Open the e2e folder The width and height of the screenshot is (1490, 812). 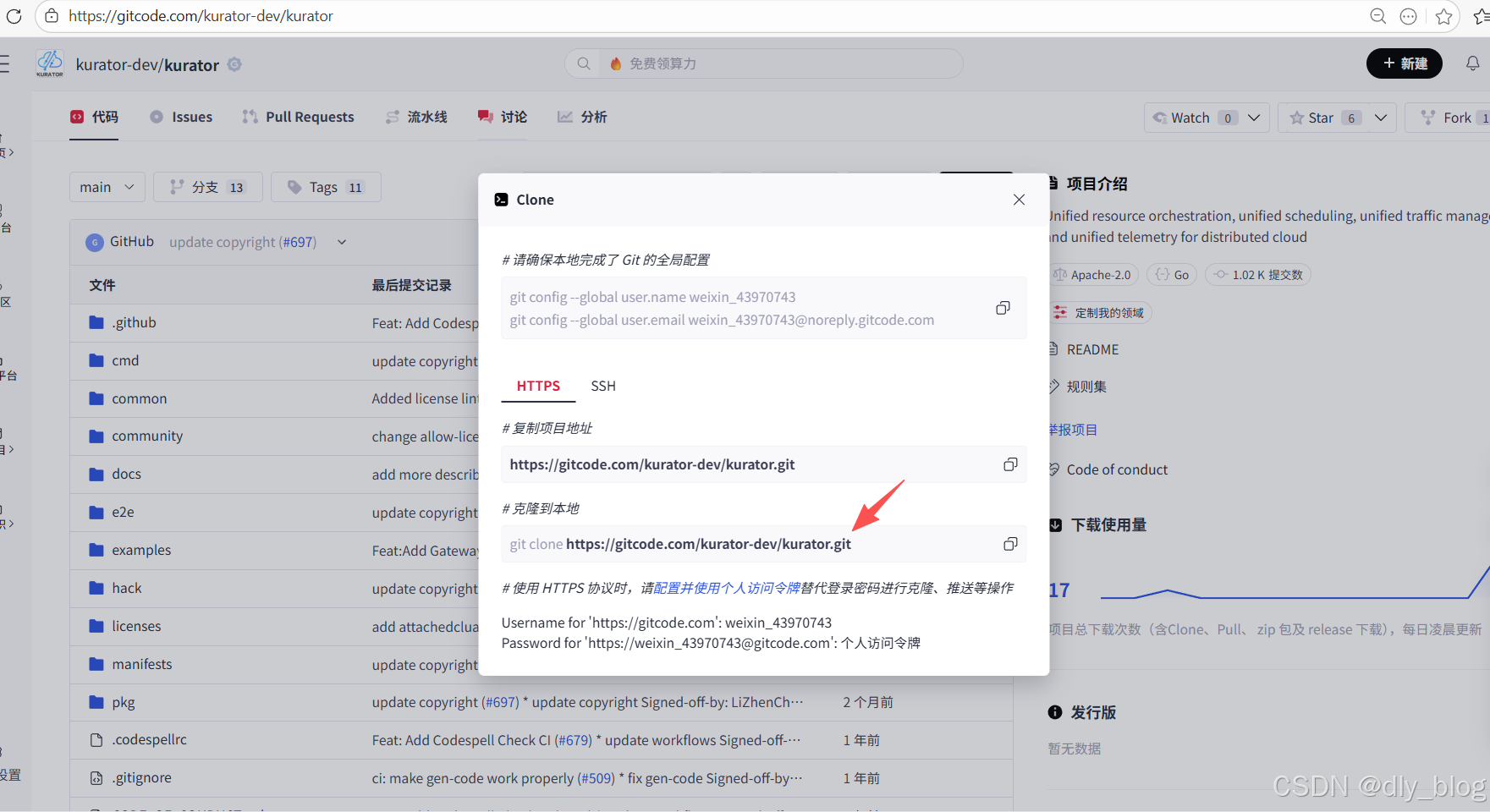tap(124, 512)
